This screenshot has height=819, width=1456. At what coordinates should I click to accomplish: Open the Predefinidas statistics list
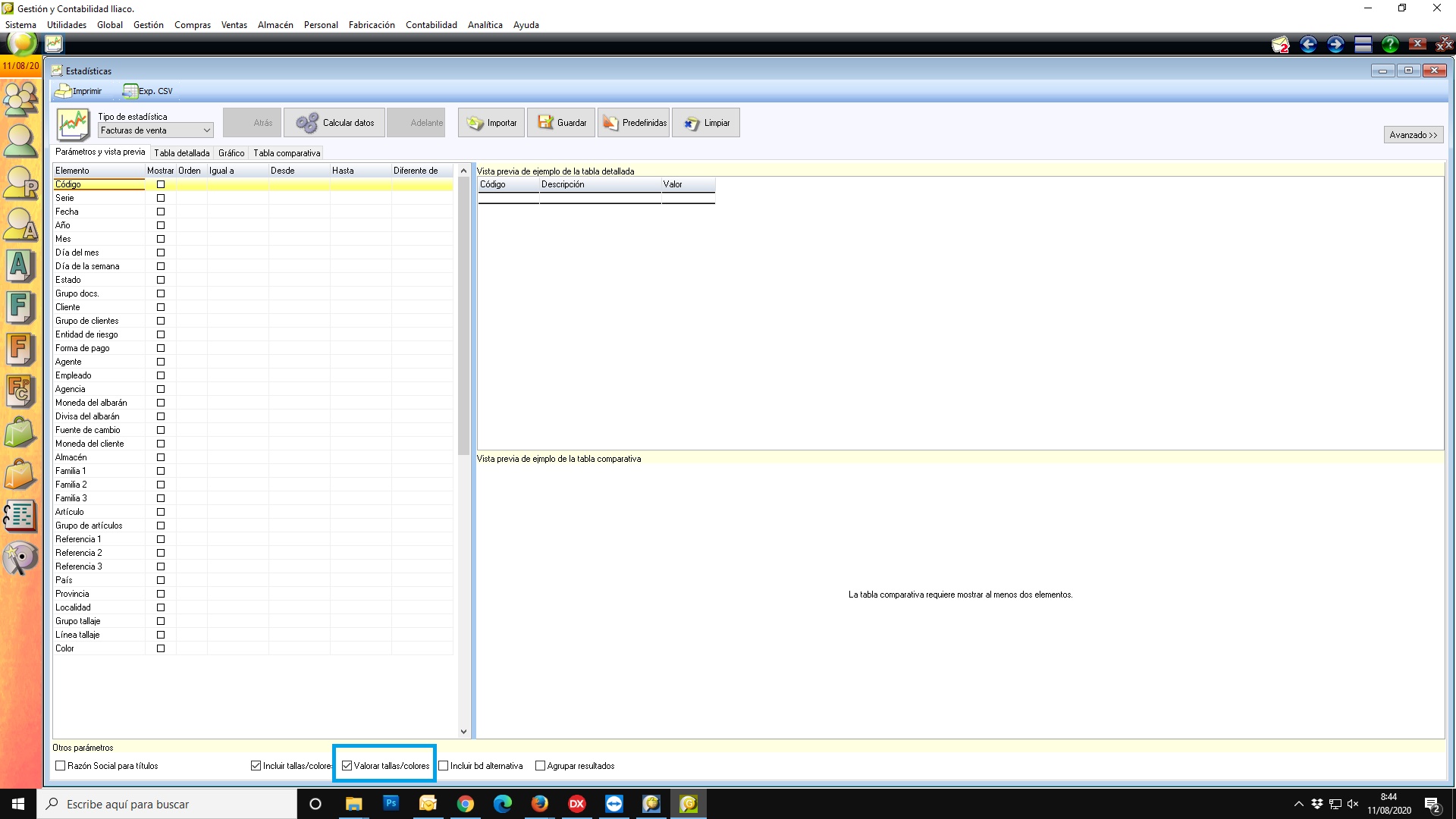[634, 123]
